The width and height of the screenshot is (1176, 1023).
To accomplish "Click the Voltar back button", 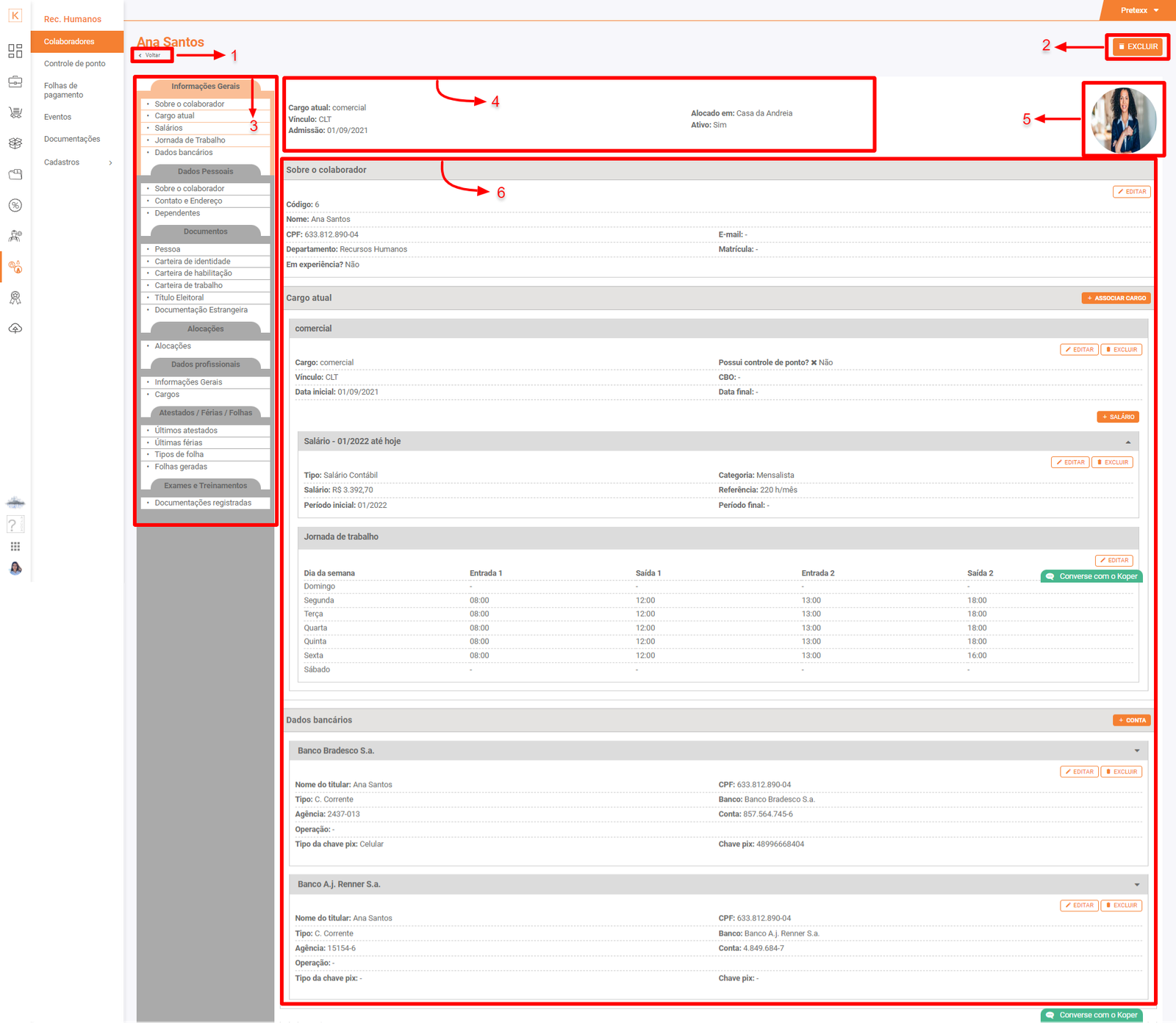I will click(151, 55).
